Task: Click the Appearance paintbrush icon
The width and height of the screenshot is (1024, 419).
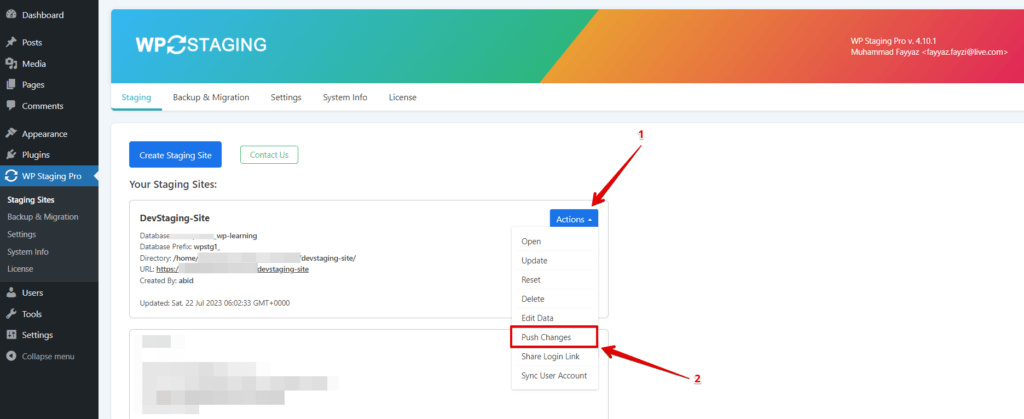Action: [10, 134]
